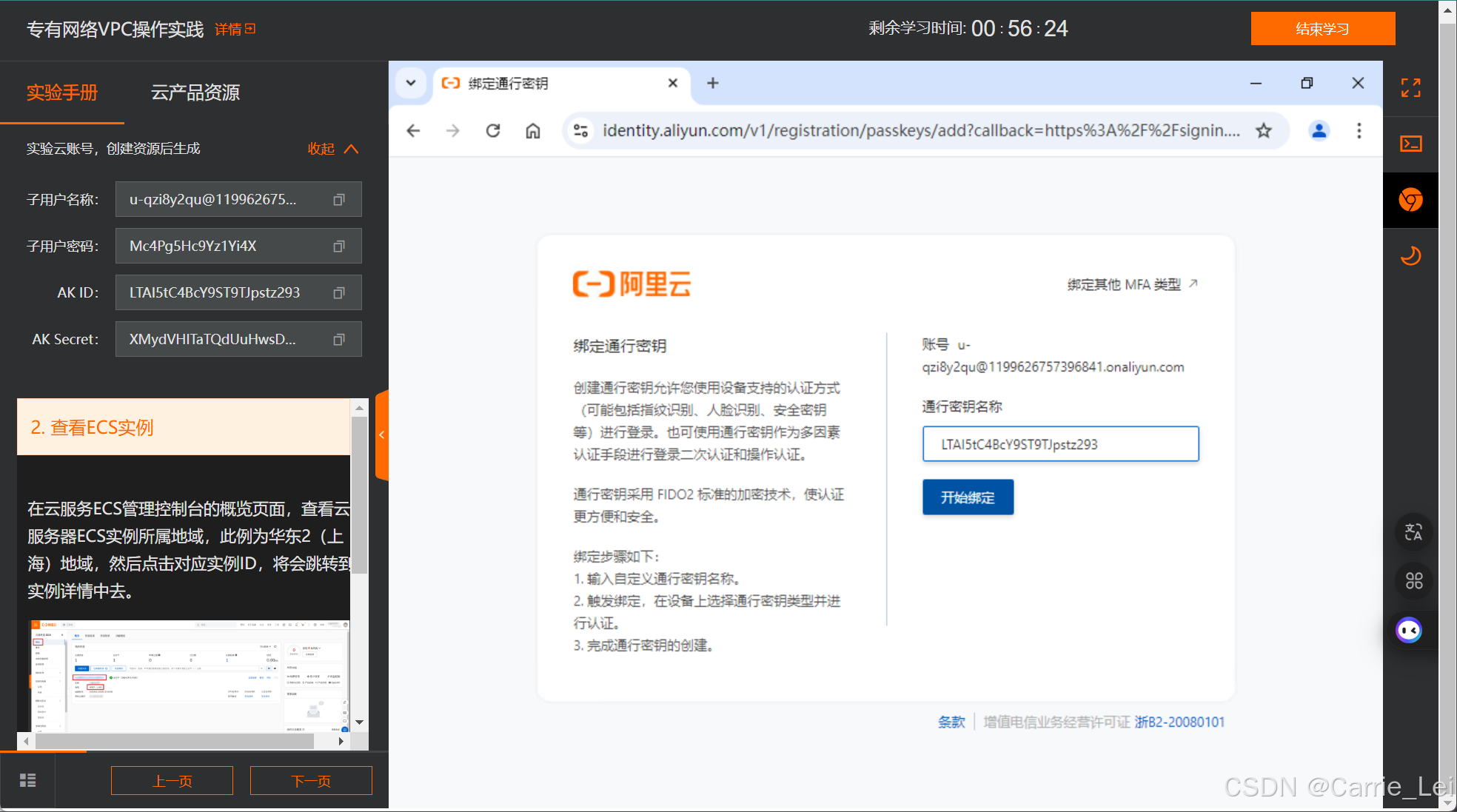This screenshot has height=812, width=1457.
Task: Collapse account info with 收起
Action: (333, 149)
